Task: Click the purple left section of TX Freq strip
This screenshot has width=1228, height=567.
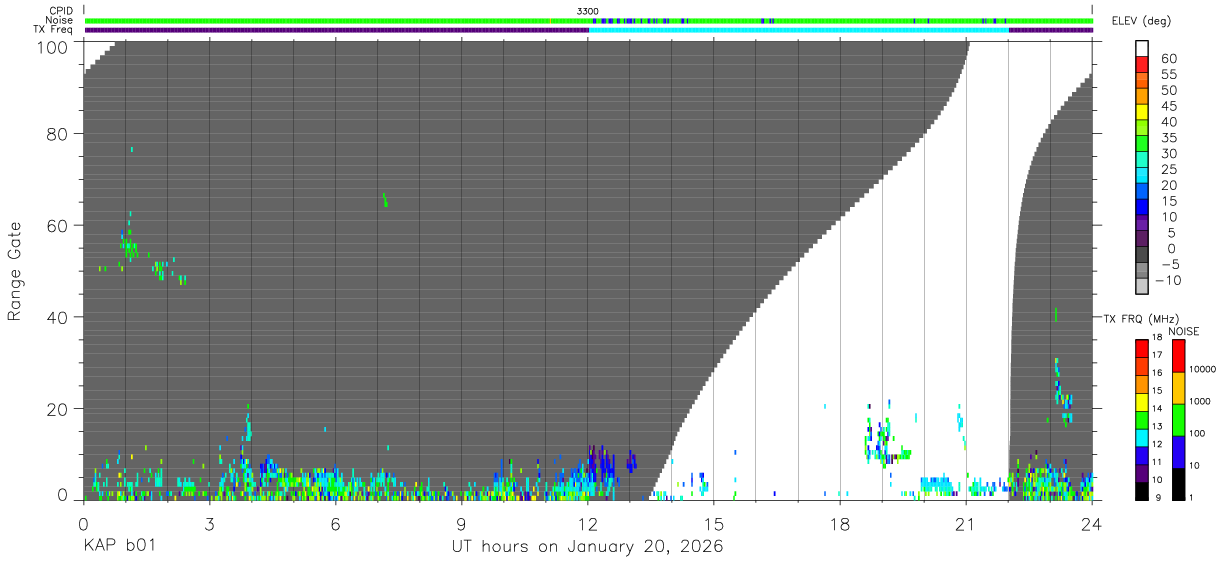Action: tap(336, 30)
